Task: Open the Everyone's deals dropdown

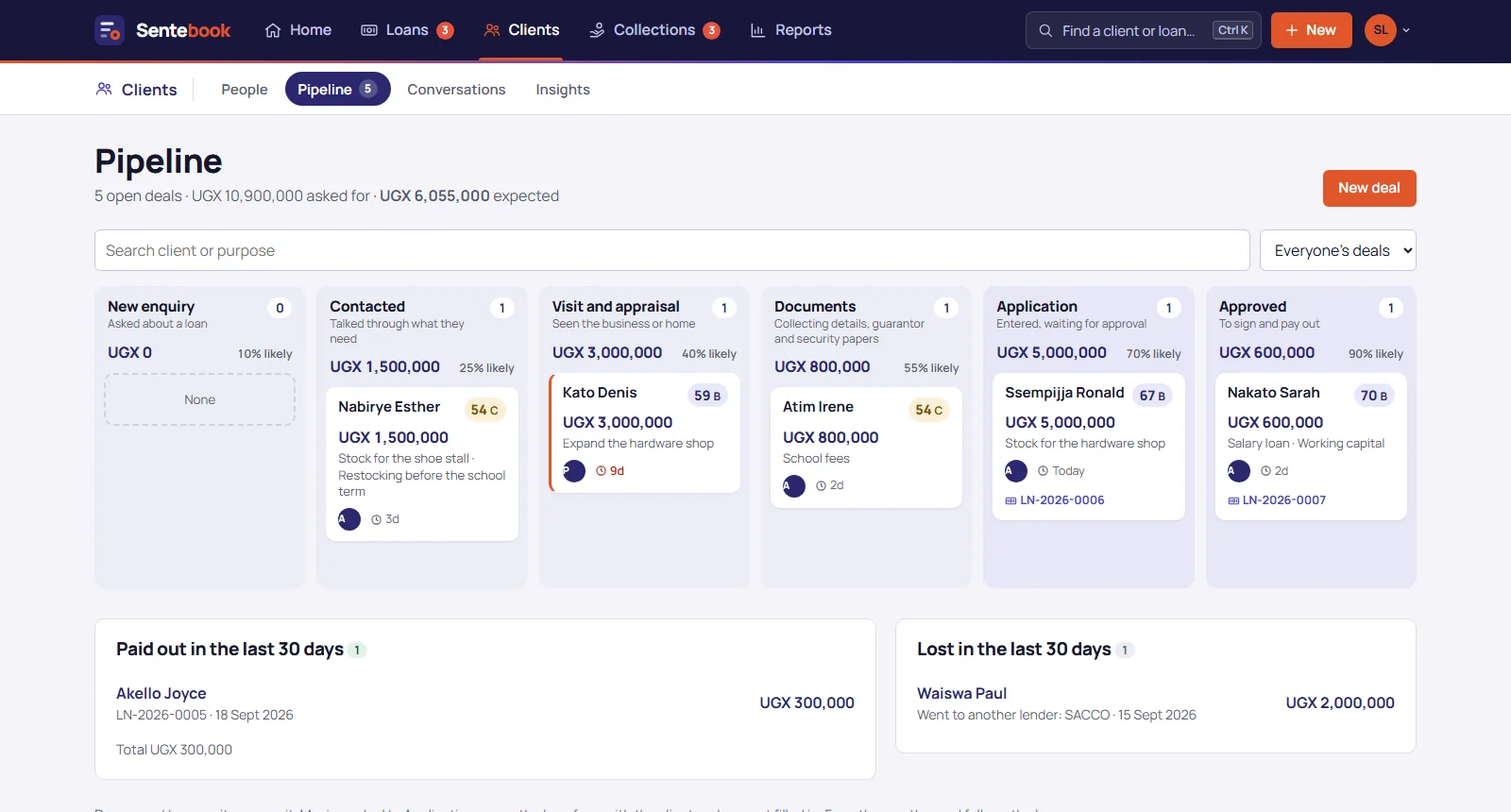Action: tap(1337, 250)
